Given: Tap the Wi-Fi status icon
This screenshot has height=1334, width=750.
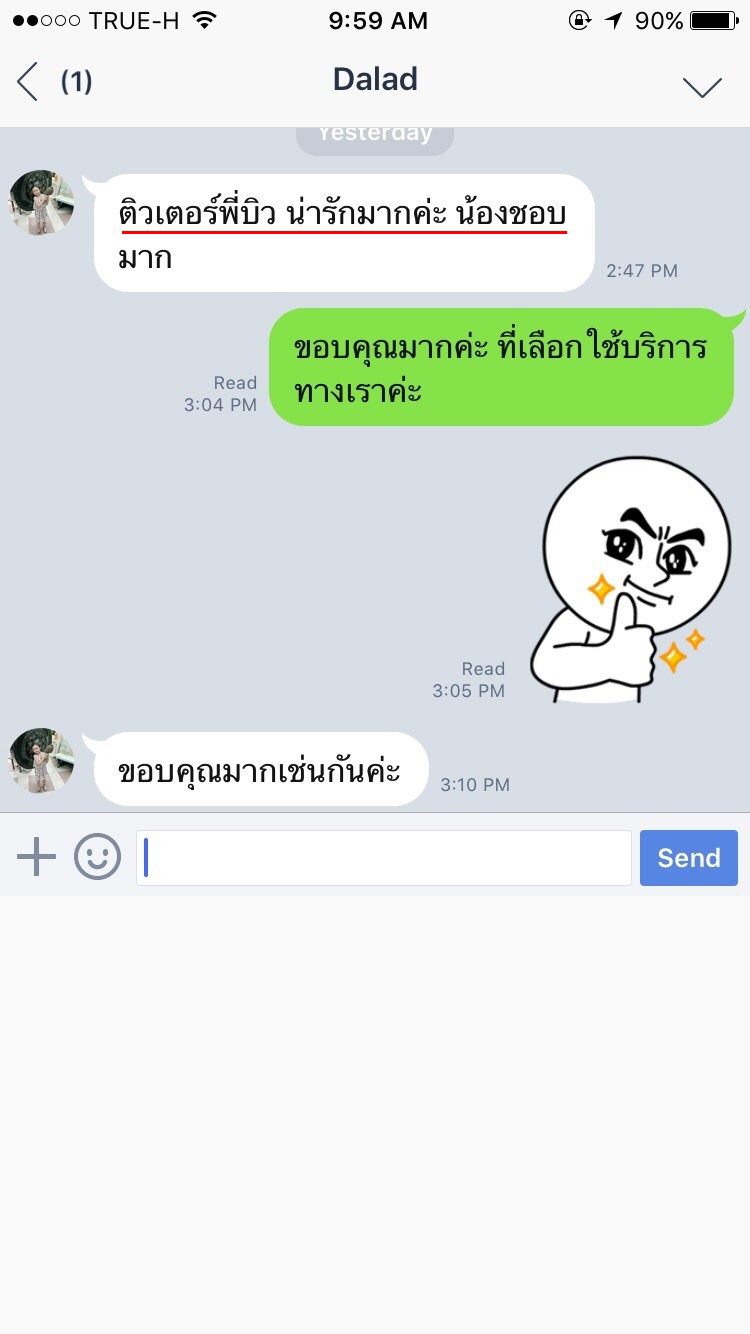Looking at the screenshot, I should (205, 20).
